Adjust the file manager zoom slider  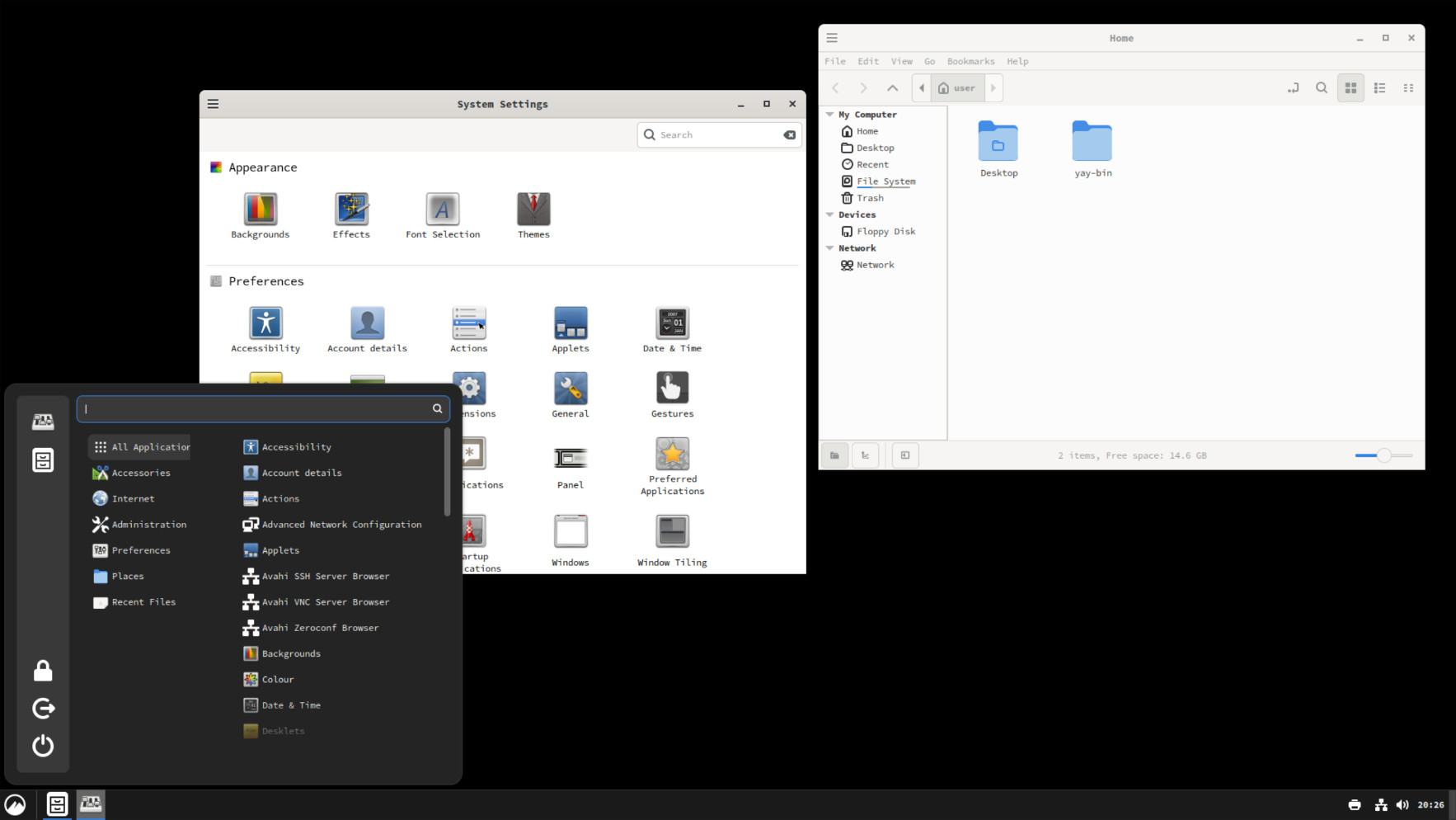[x=1383, y=455]
